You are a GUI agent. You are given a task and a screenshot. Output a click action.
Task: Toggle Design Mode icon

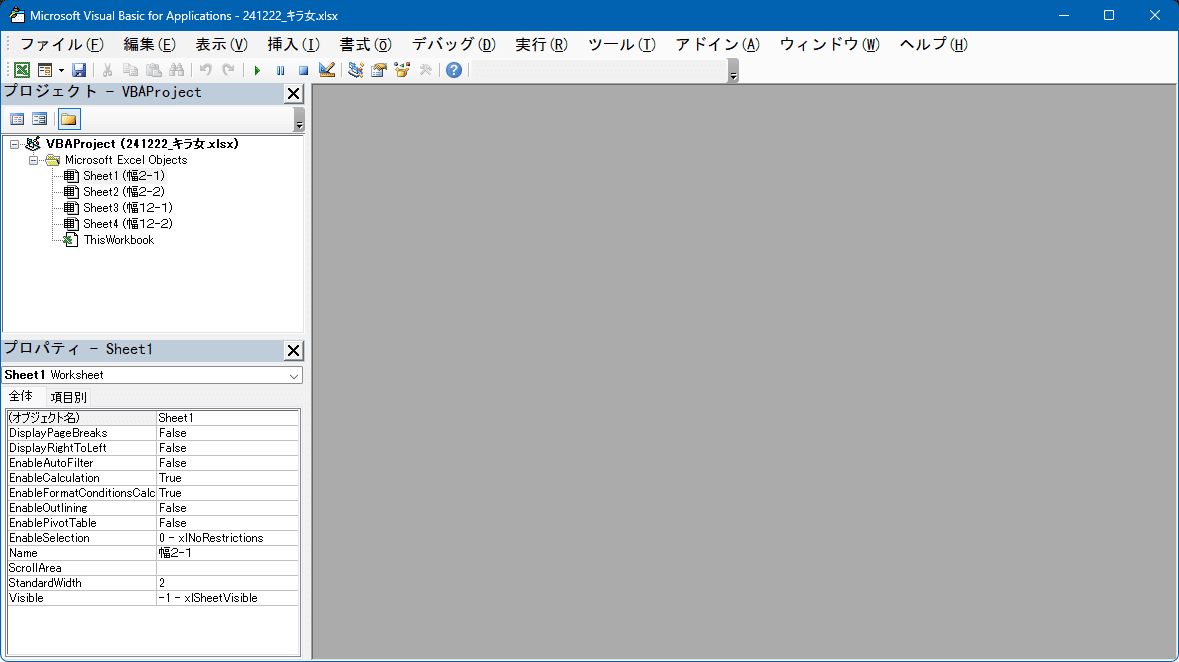click(326, 70)
